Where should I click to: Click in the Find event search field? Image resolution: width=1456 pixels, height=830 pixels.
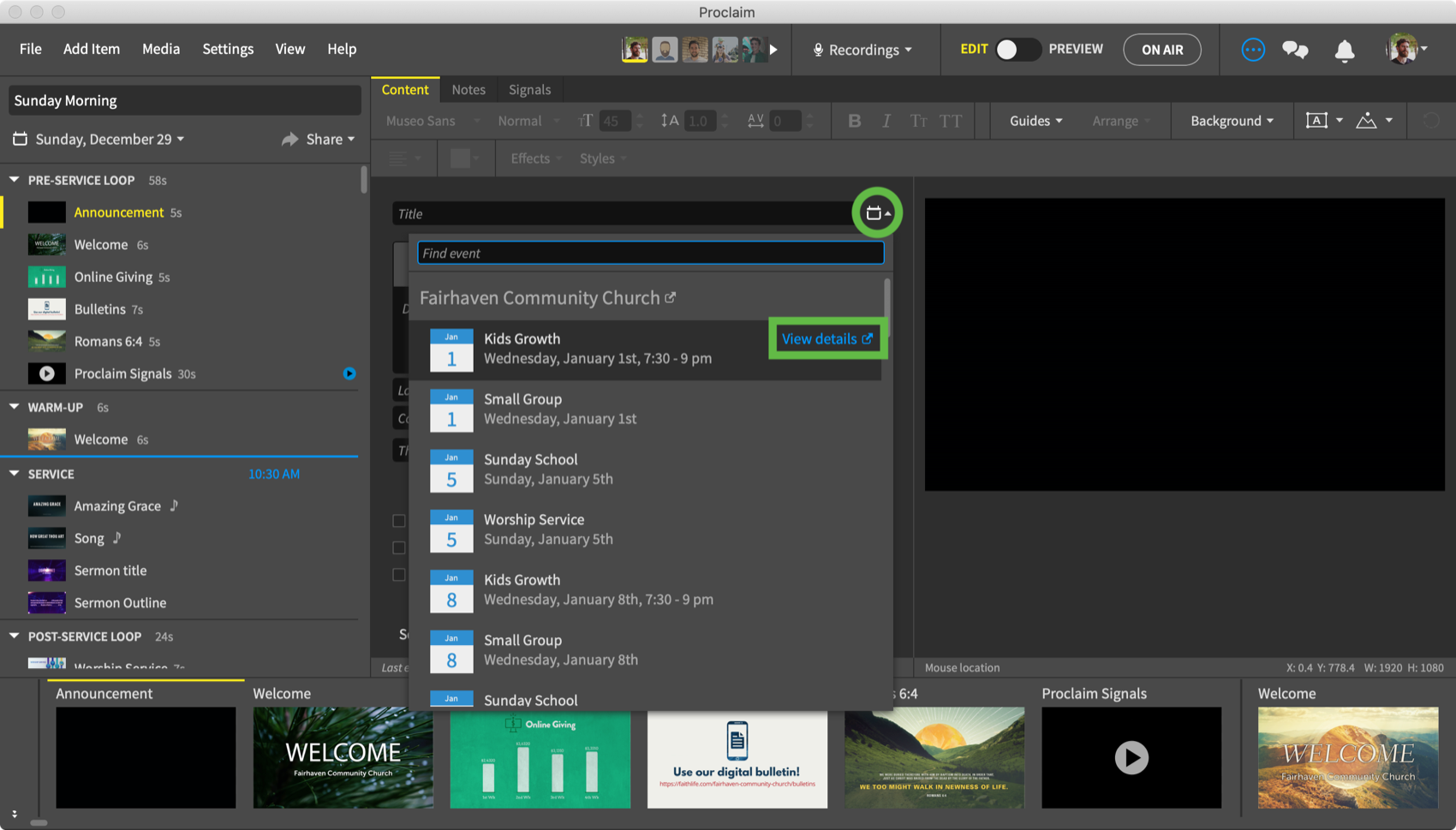[651, 253]
